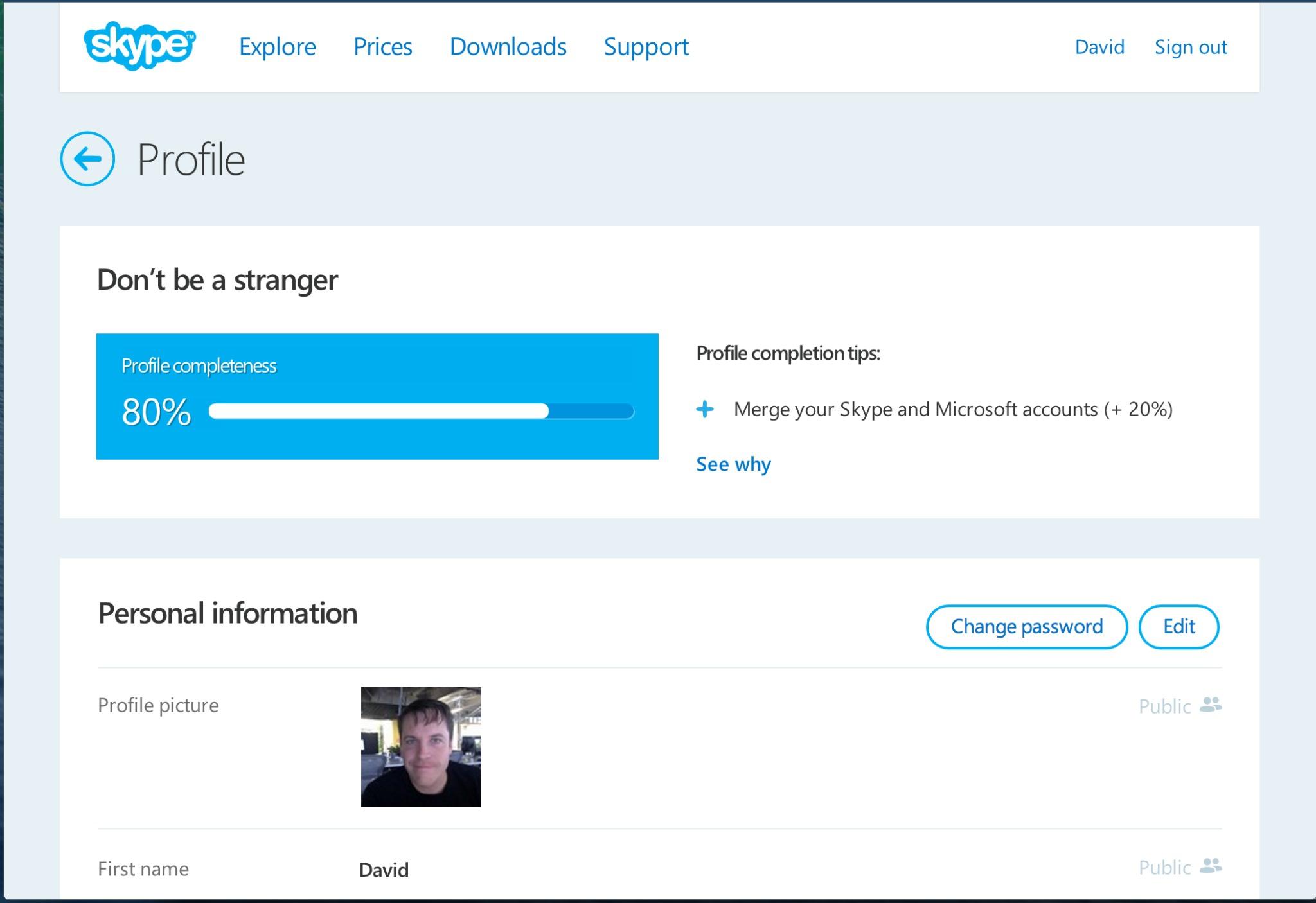Open the Explore menu
The height and width of the screenshot is (903, 1316).
coord(277,47)
